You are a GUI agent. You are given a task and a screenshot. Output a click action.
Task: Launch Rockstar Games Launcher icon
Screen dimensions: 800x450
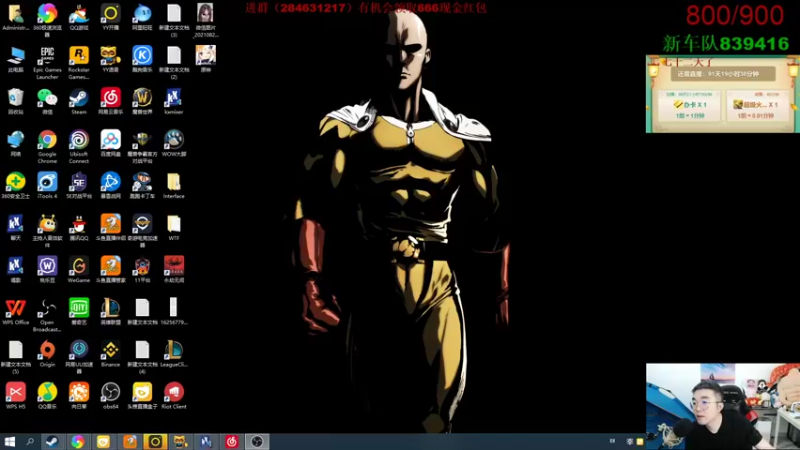coord(79,56)
